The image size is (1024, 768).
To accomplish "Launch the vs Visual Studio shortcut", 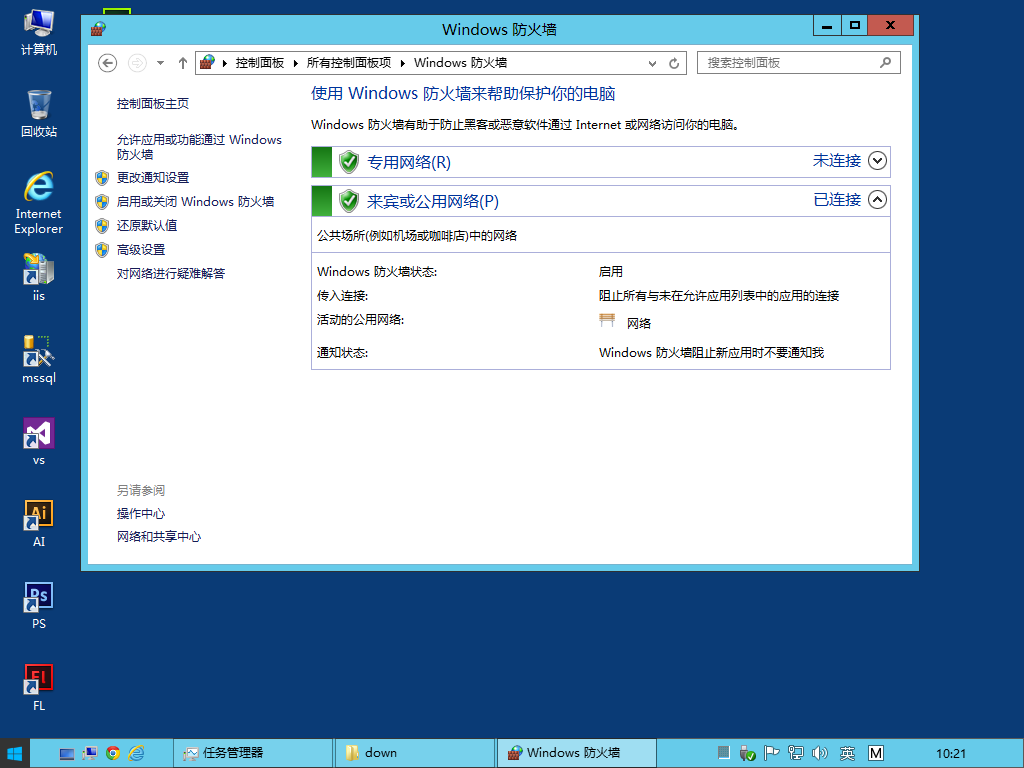I will [39, 442].
